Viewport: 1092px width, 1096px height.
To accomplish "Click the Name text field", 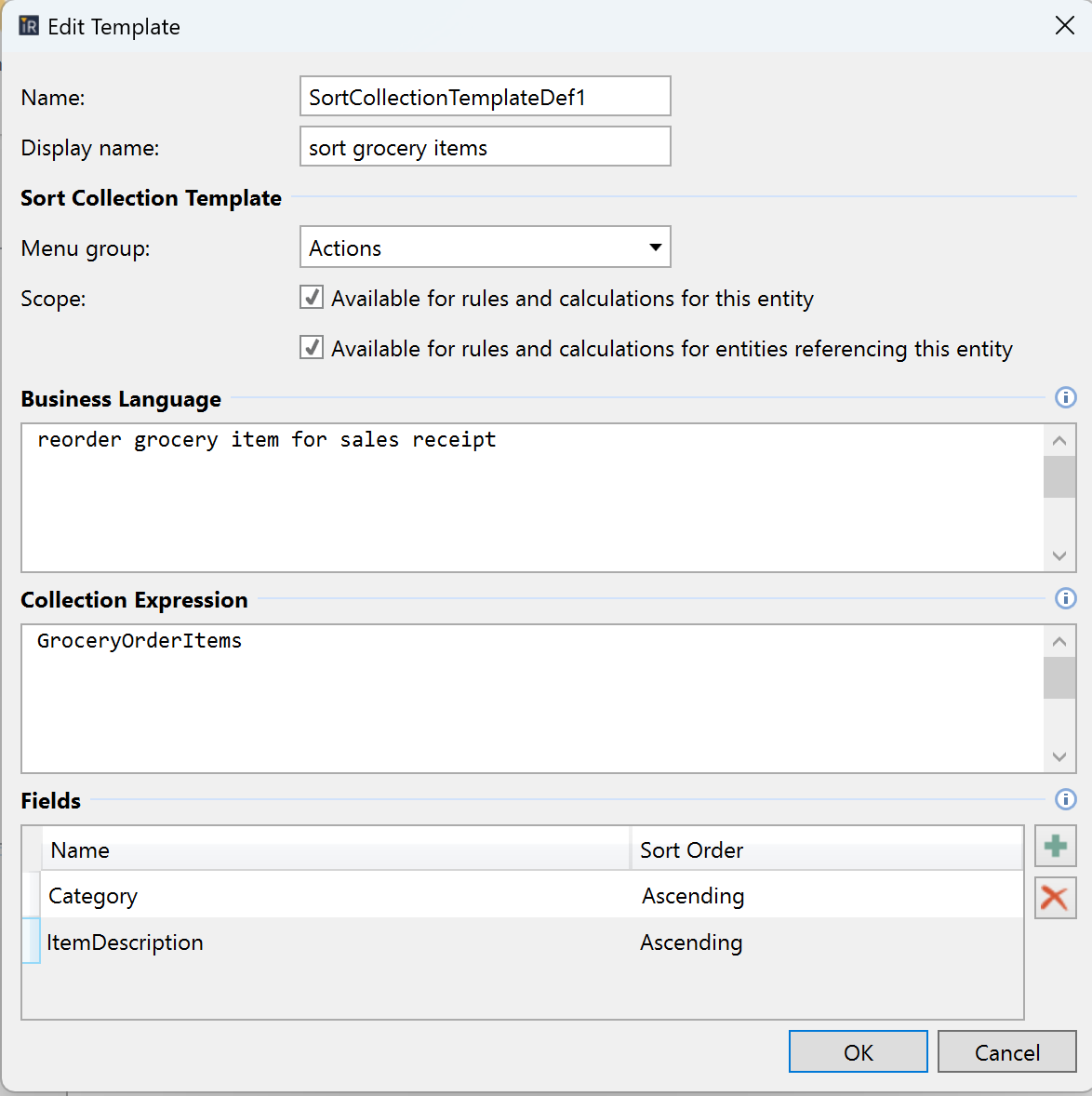I will coord(485,97).
